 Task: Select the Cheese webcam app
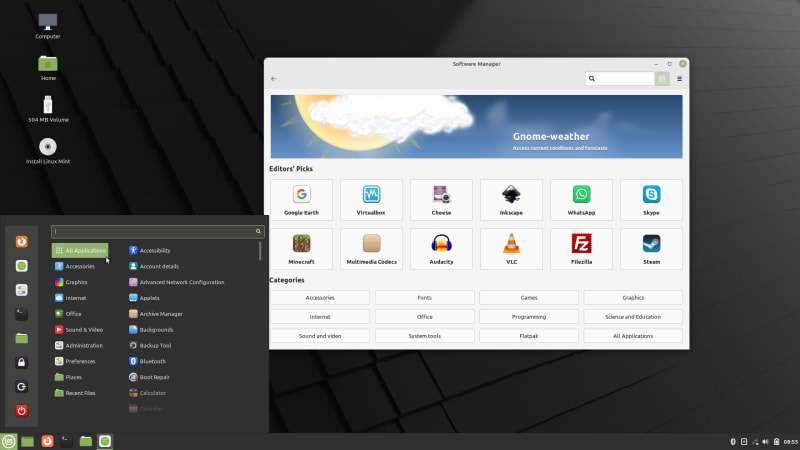pyautogui.click(x=441, y=199)
